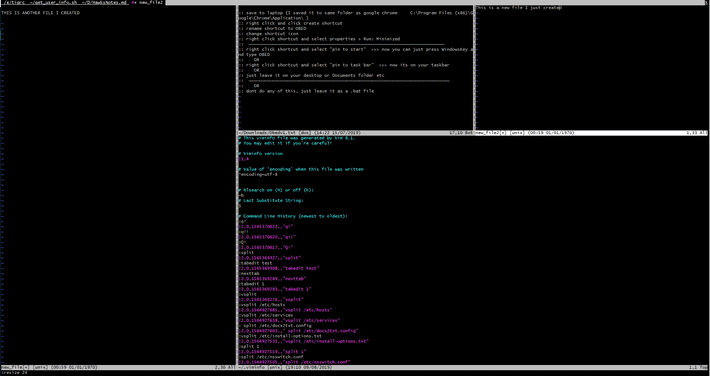Click the '*encoding=utf-8' line
Screen dimensions: 710x376
[x=258, y=174]
